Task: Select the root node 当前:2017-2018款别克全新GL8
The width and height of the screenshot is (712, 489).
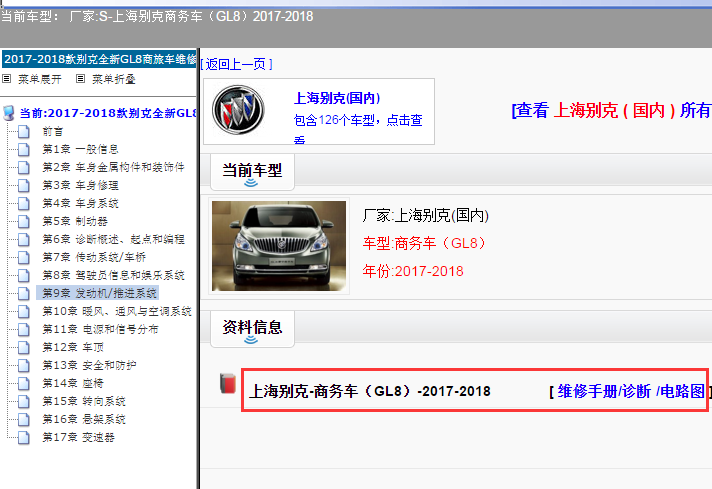Action: pos(108,113)
